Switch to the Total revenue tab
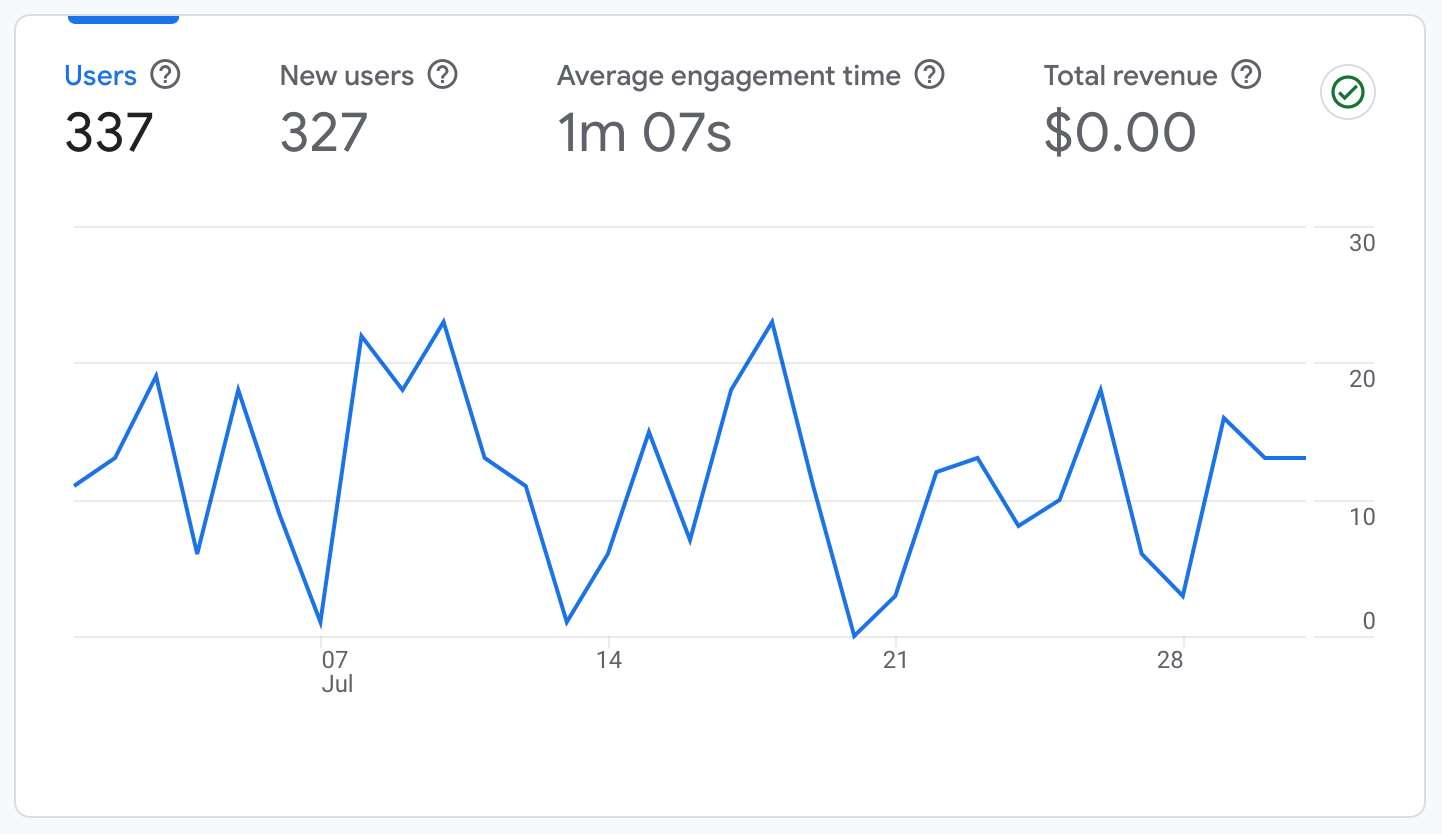 pyautogui.click(x=1130, y=76)
